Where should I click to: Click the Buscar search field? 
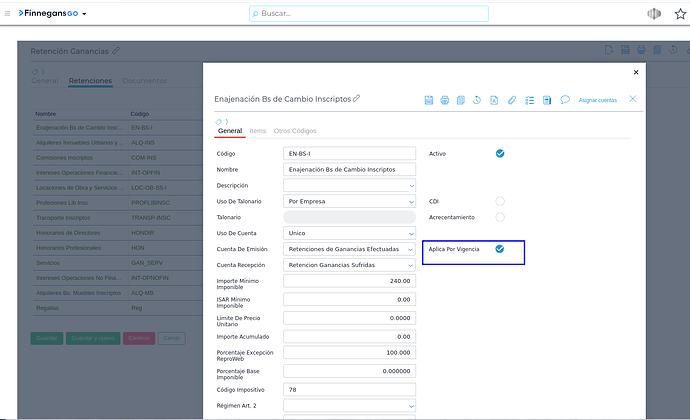click(369, 14)
